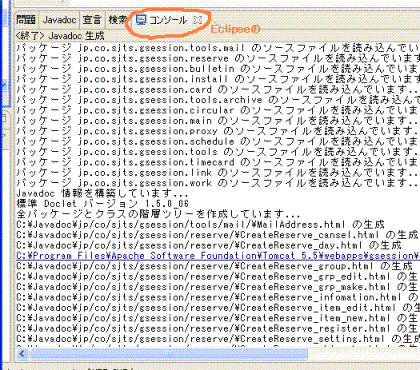
Task: Switch to the Javadoc tab
Action: click(x=59, y=20)
